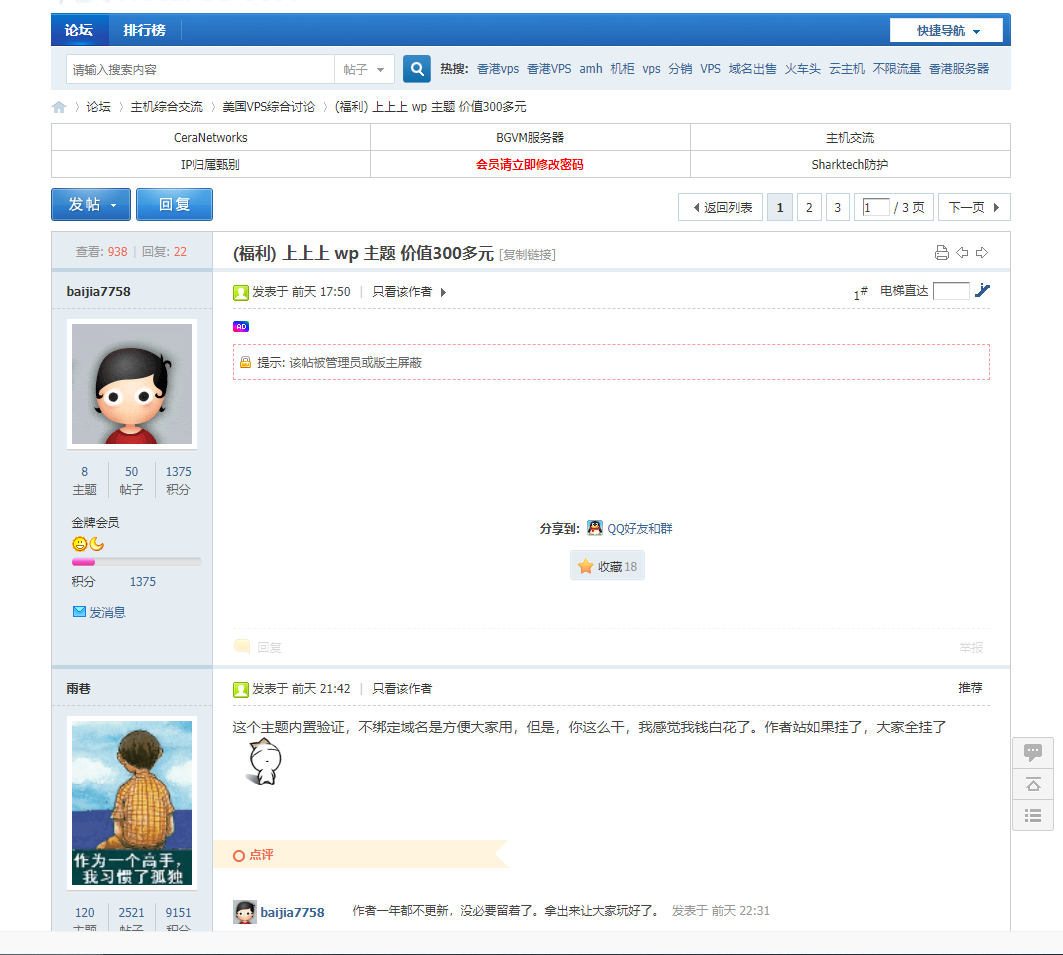Share to QQ好友和群 penguin icon
Image resolution: width=1063 pixels, height=955 pixels.
(x=595, y=528)
